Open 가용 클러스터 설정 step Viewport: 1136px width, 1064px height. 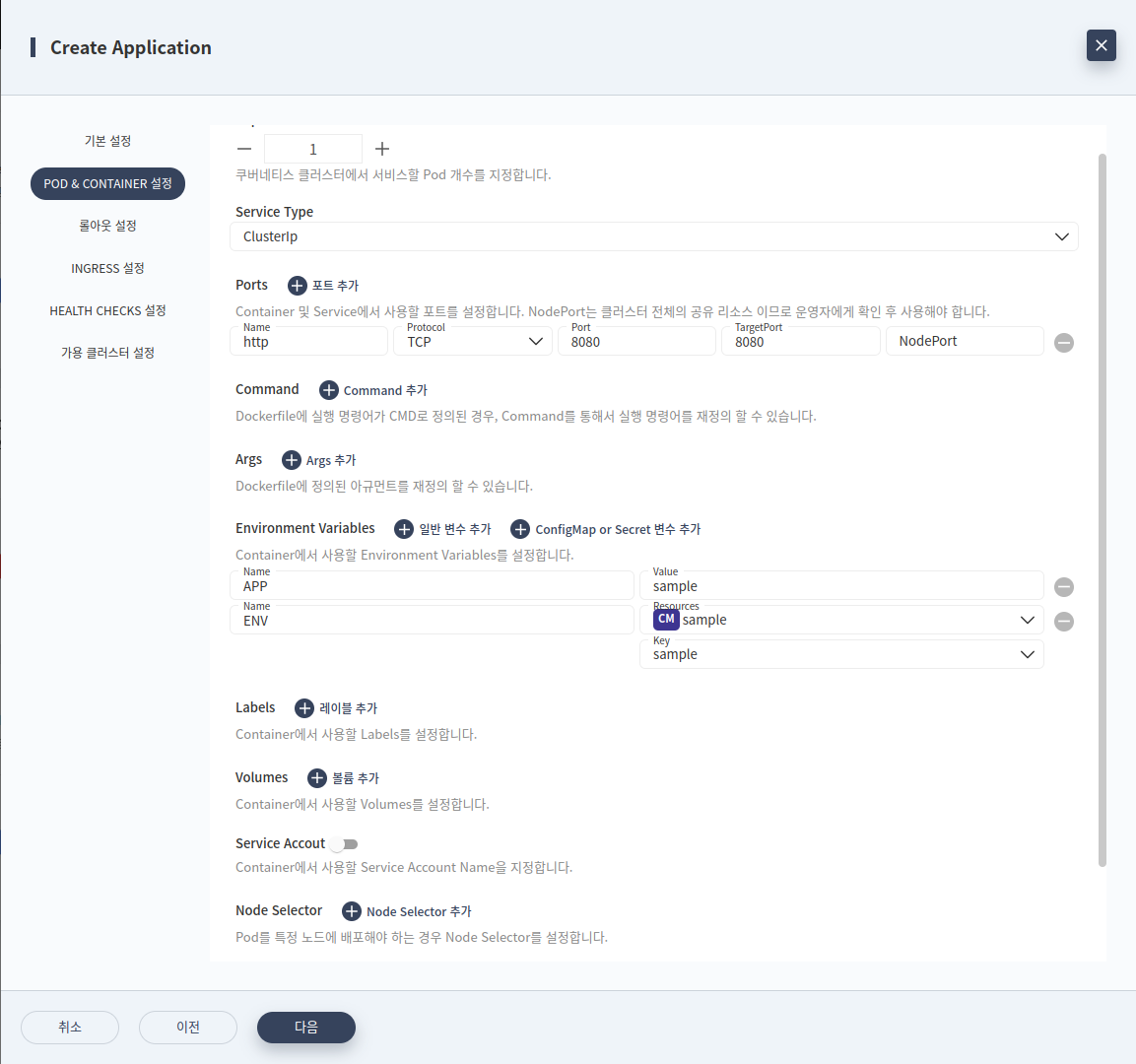tap(108, 353)
